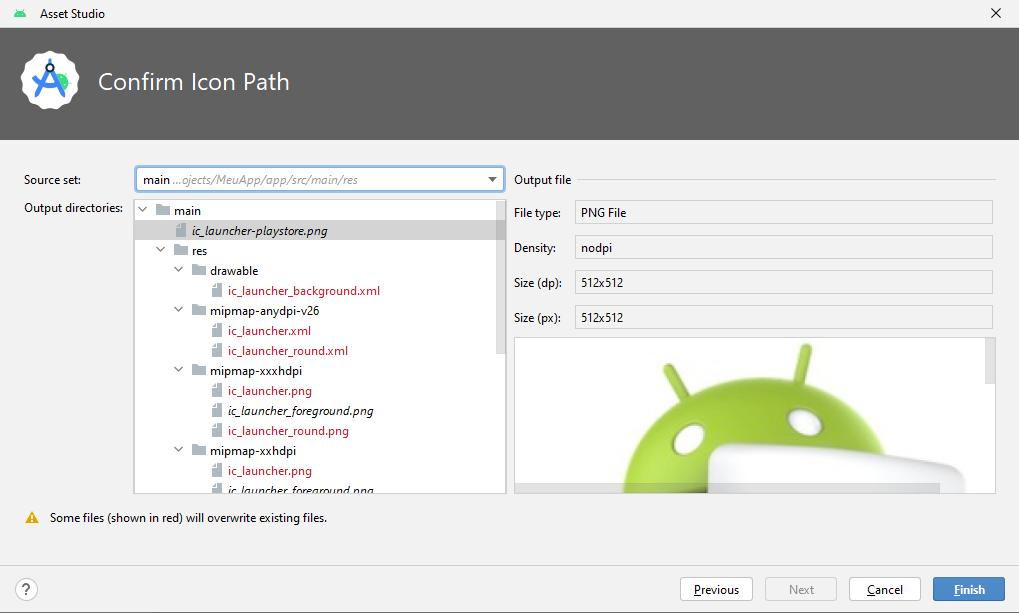The width and height of the screenshot is (1019, 613).
Task: Open the Source set dropdown
Action: tap(493, 180)
